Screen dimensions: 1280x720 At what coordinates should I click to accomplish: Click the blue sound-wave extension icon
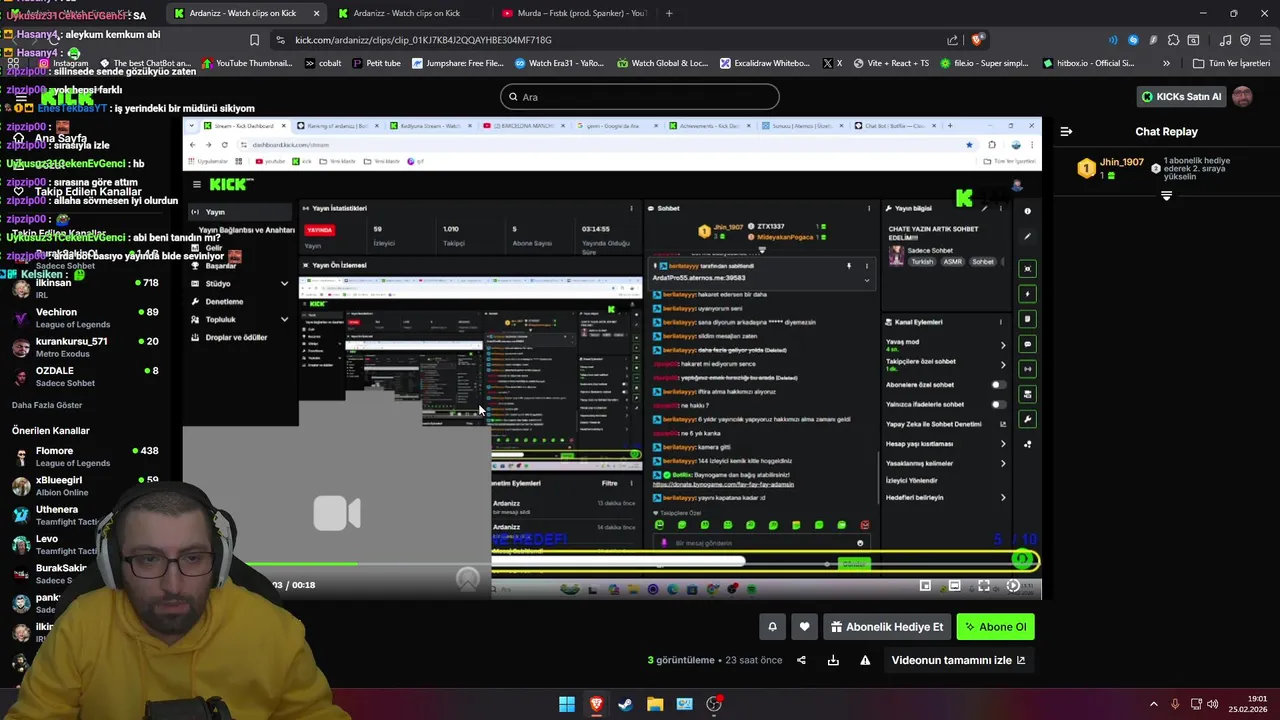coord(1113,40)
